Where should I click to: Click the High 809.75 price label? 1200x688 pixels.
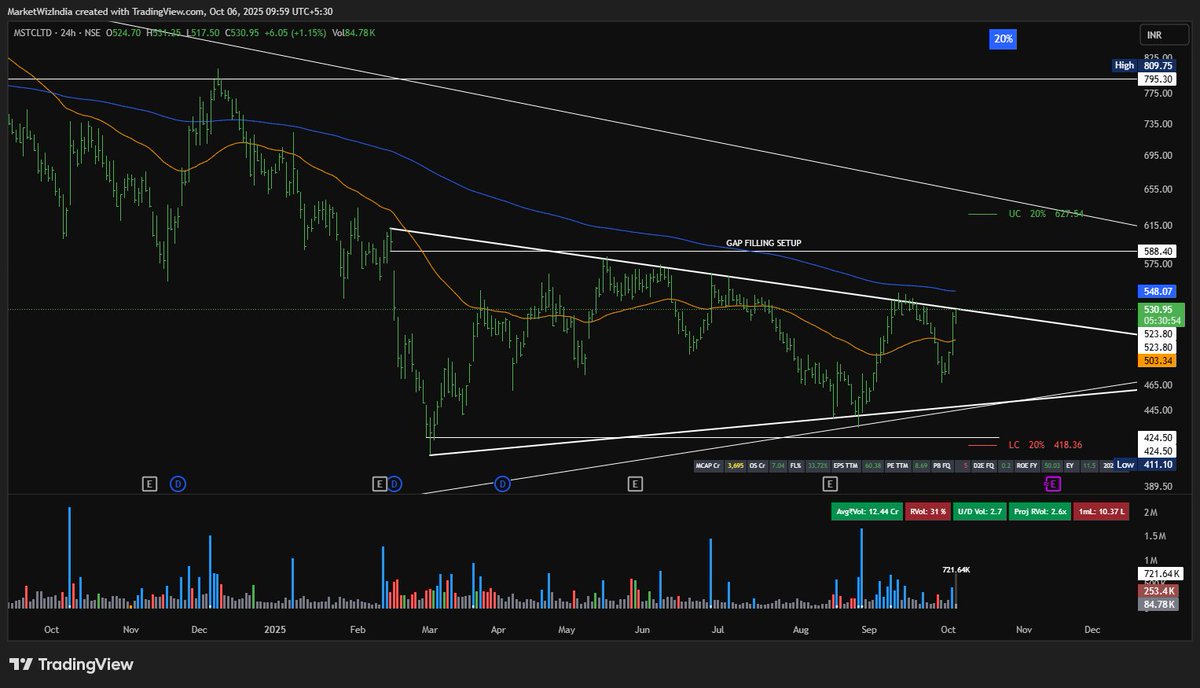click(1146, 65)
